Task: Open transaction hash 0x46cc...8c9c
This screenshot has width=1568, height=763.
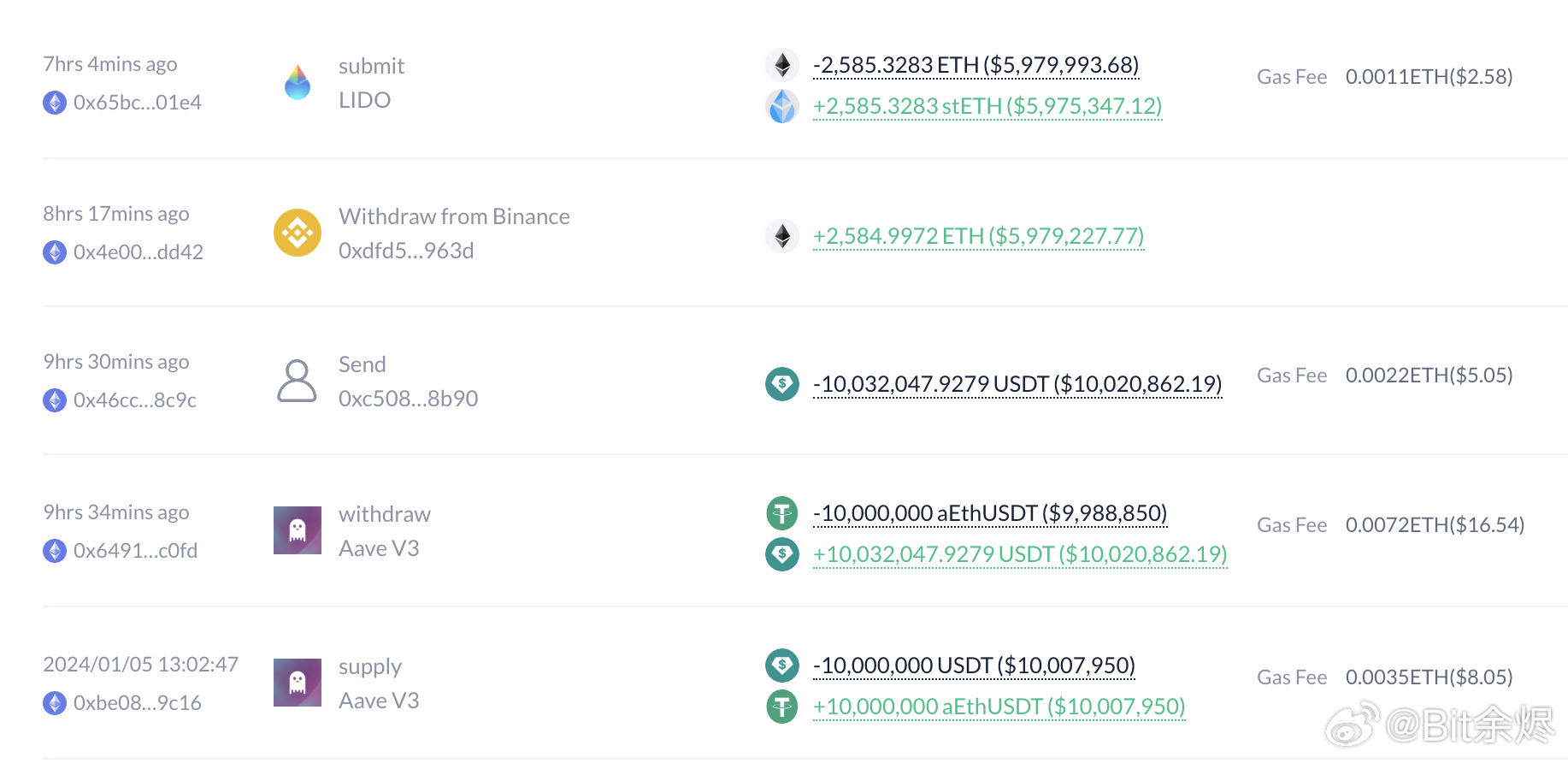Action: pyautogui.click(x=135, y=400)
